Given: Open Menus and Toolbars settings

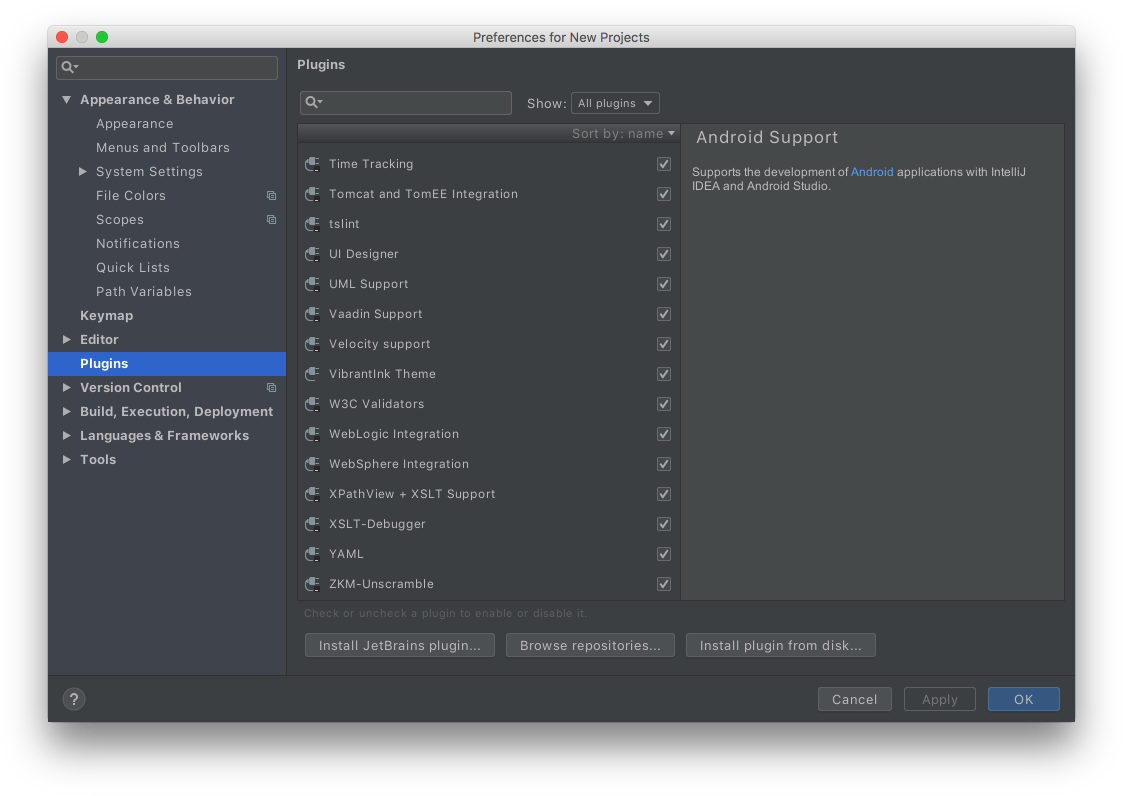Looking at the screenshot, I should tap(163, 148).
